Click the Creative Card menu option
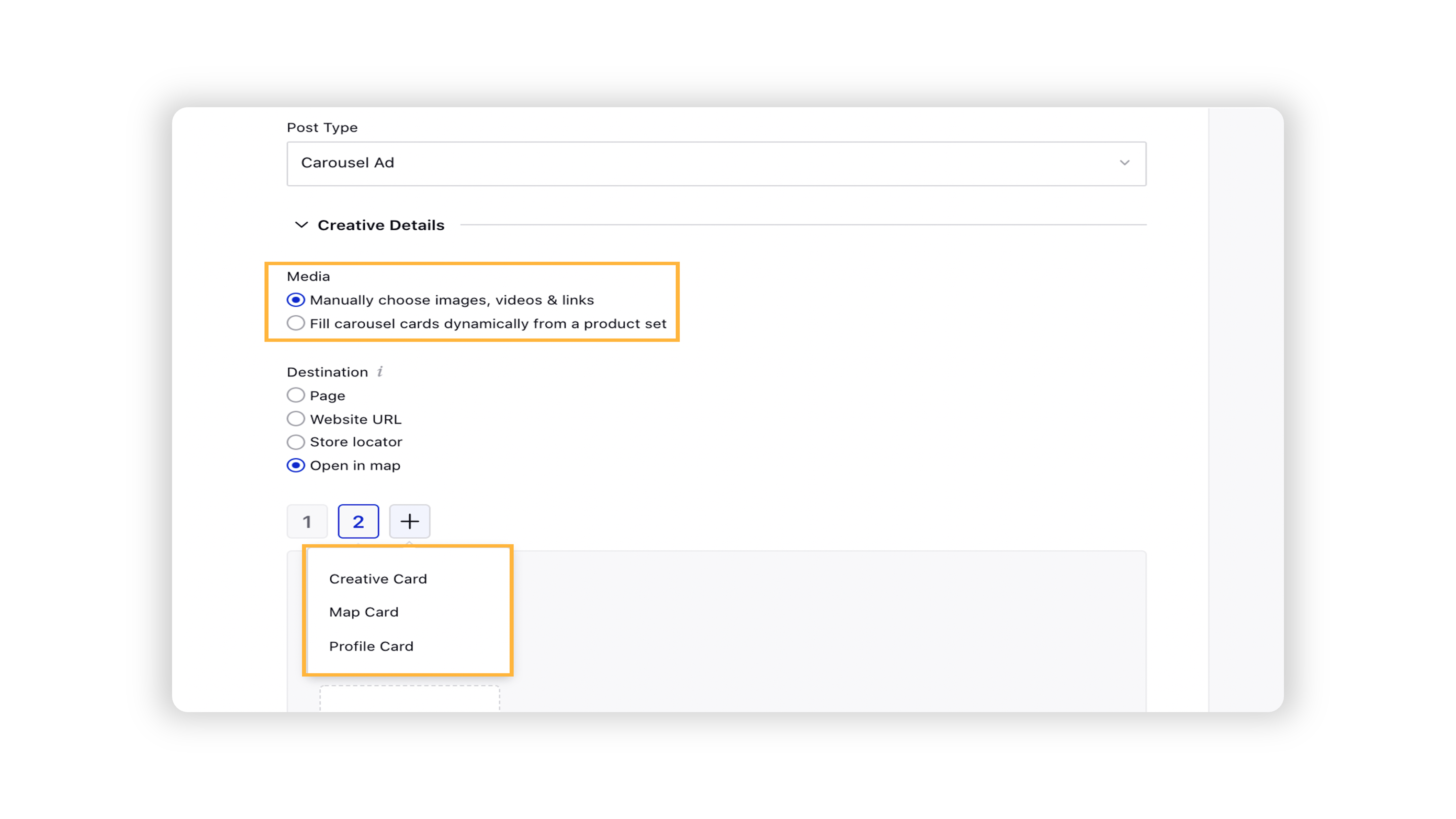Screen dimensions: 1456x819 378,578
